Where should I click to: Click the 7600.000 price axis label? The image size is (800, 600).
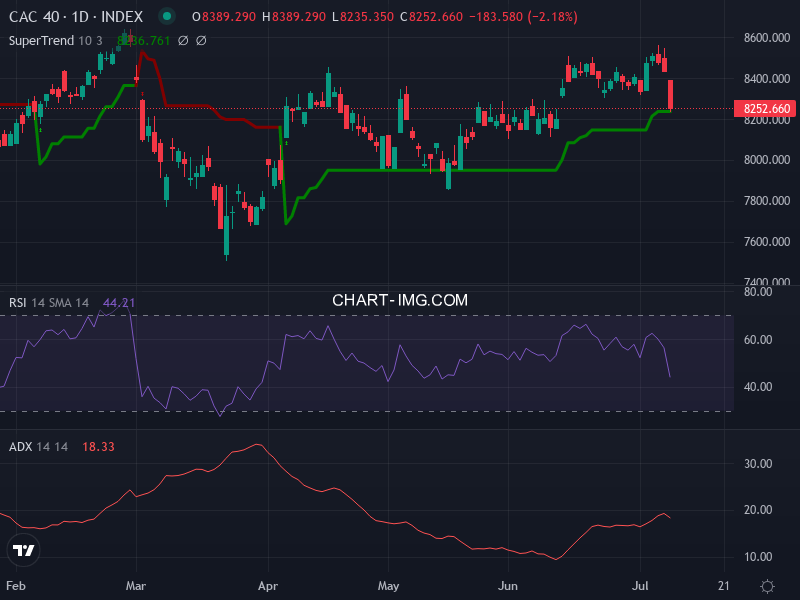click(767, 241)
